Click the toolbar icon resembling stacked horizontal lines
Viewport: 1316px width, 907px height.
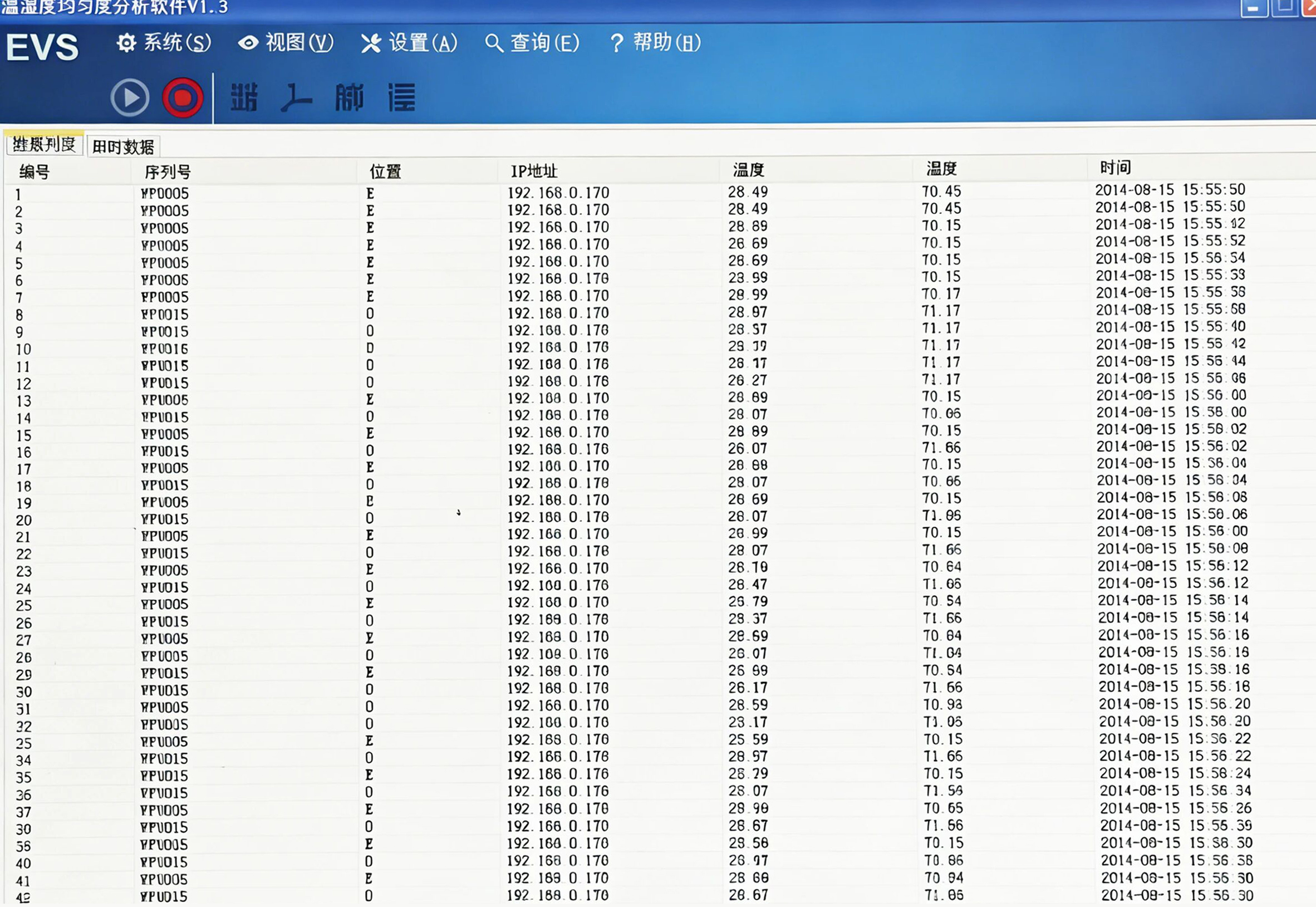click(402, 97)
